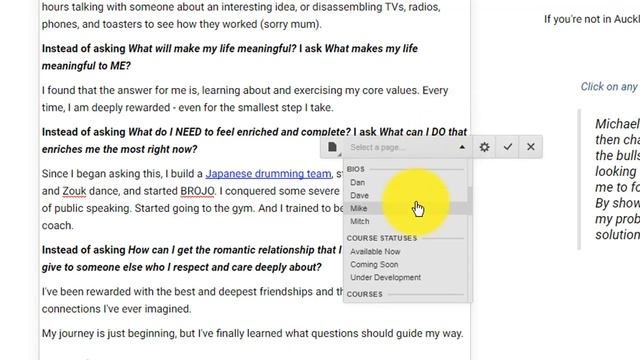Viewport: 640px width, 360px height.
Task: Collapse the Select a page dropdown arrow
Action: pos(462,147)
